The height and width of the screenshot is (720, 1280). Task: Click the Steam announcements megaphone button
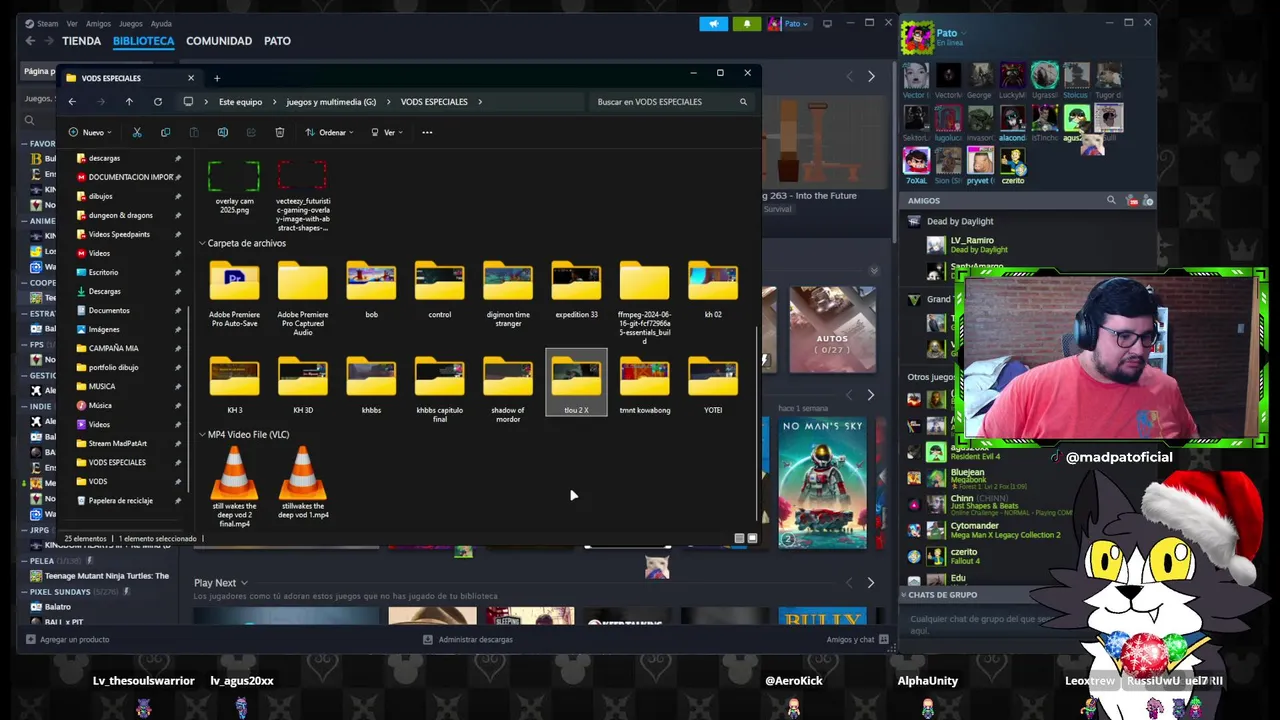(x=714, y=24)
